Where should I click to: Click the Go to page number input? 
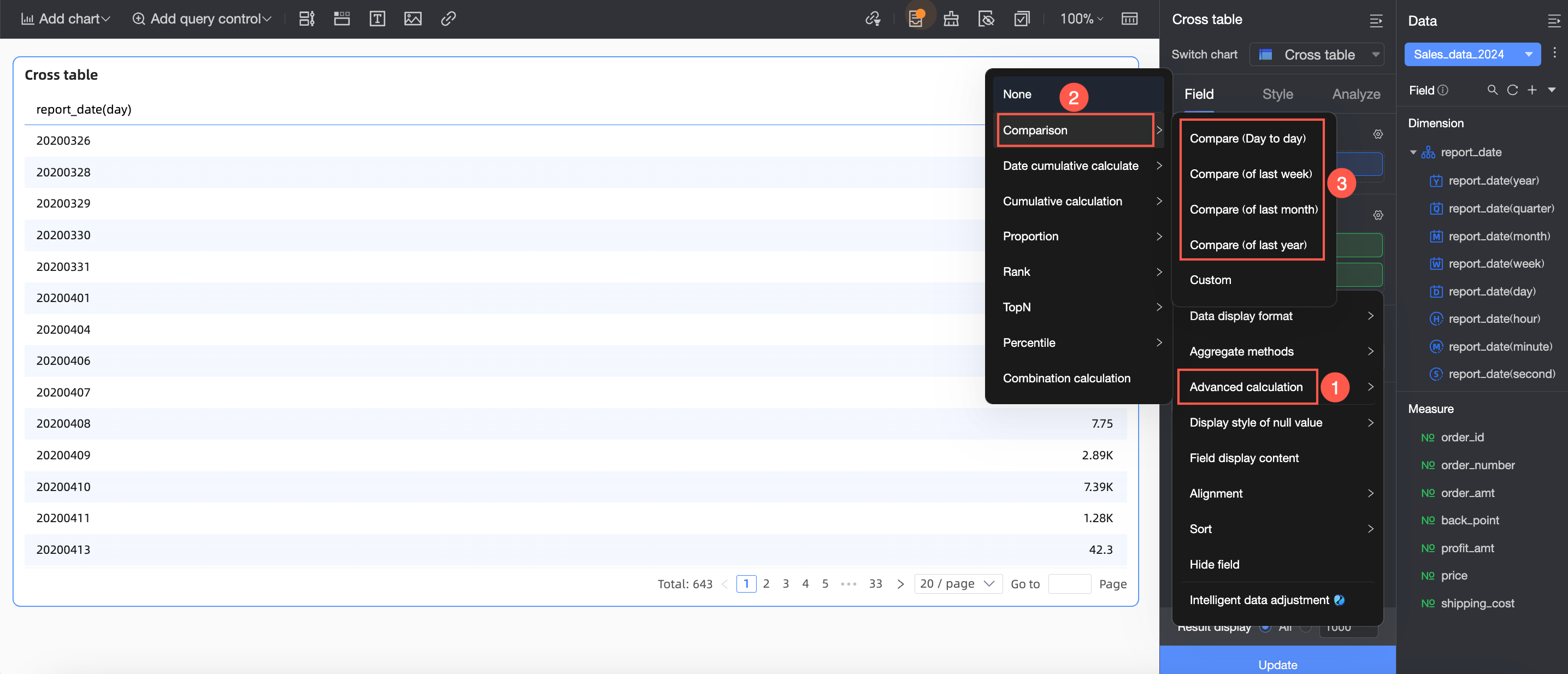(1070, 584)
